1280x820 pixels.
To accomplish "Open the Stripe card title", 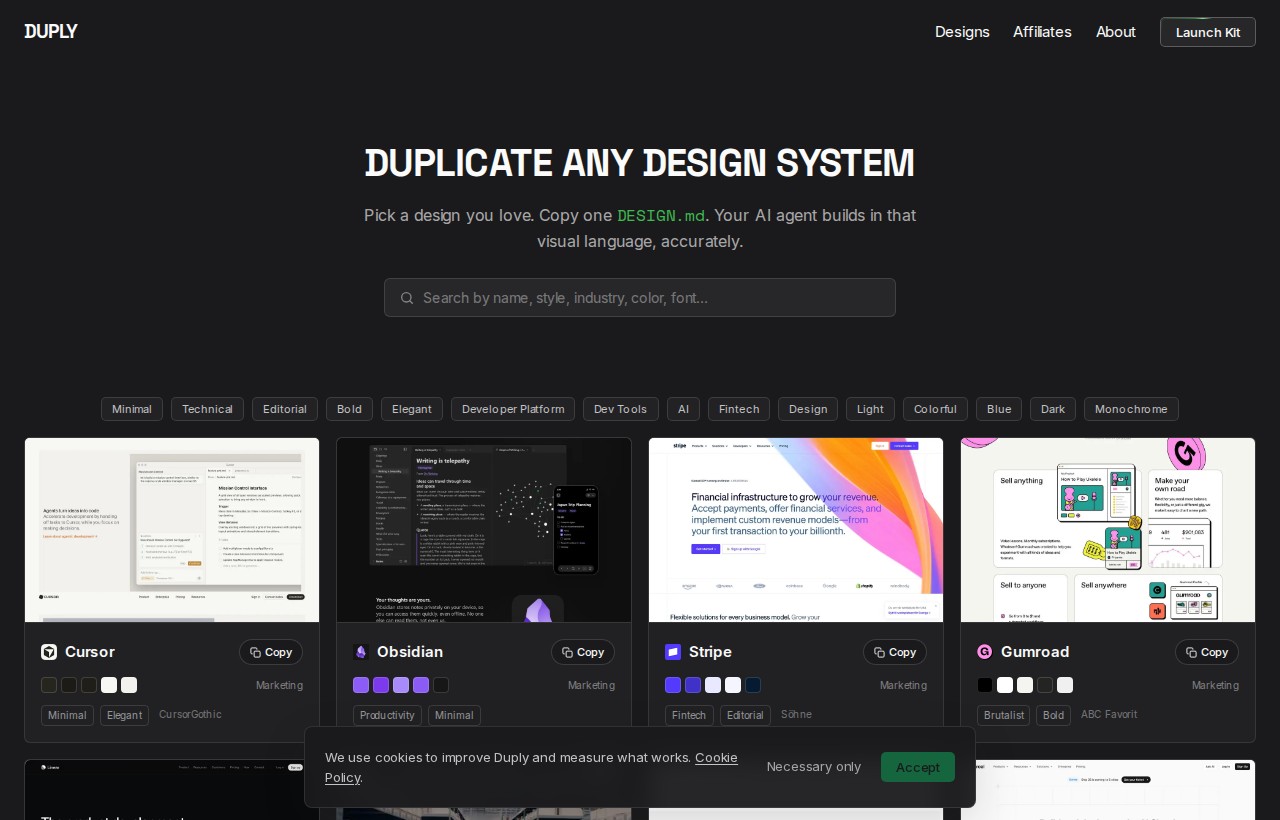I will [x=710, y=652].
